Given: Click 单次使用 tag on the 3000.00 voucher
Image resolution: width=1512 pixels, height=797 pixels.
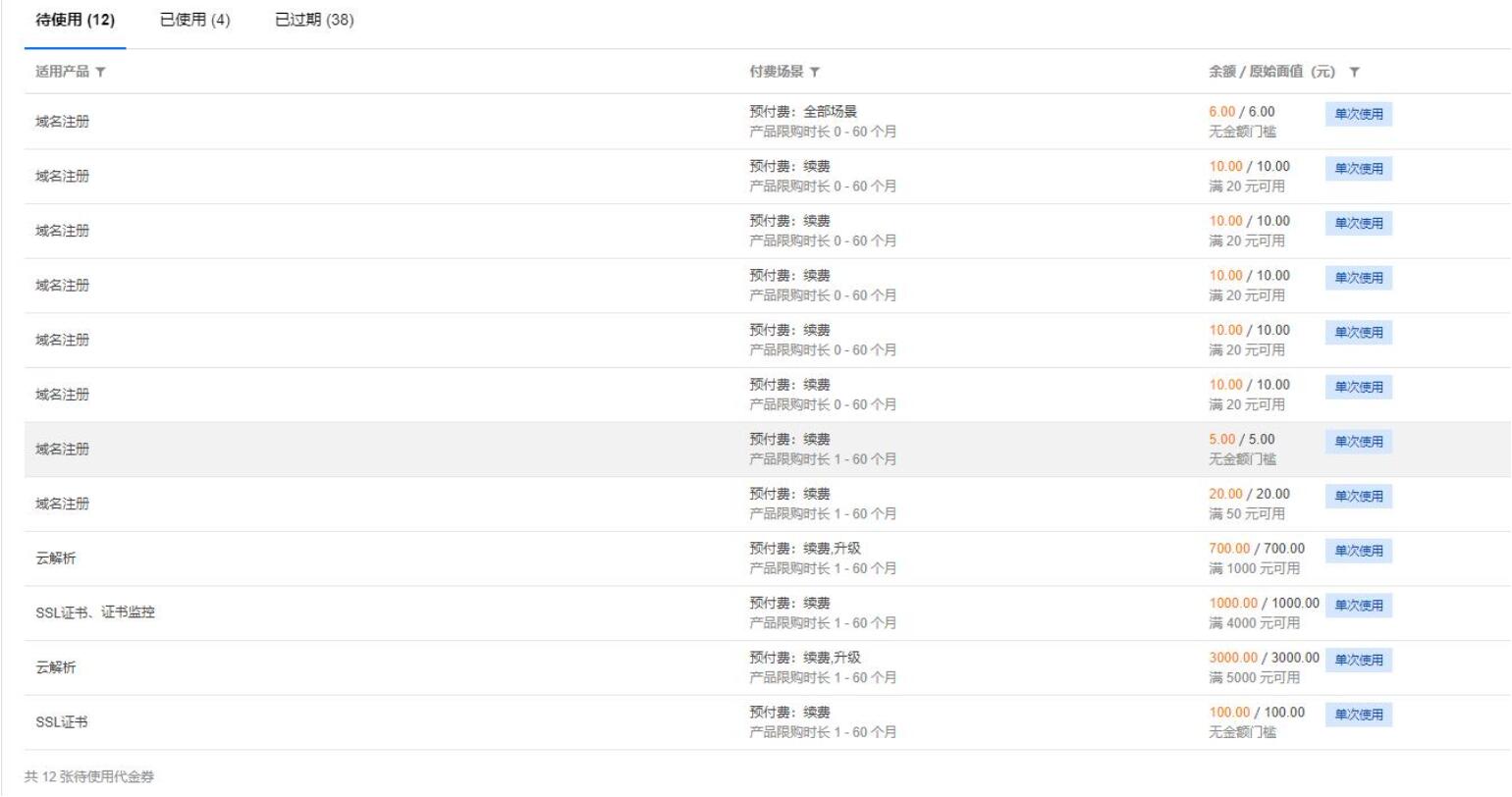Looking at the screenshot, I should click(x=1359, y=661).
